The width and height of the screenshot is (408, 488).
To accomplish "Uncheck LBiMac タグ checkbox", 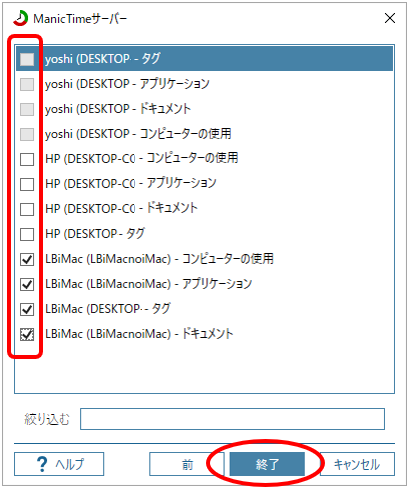I will tap(27, 309).
